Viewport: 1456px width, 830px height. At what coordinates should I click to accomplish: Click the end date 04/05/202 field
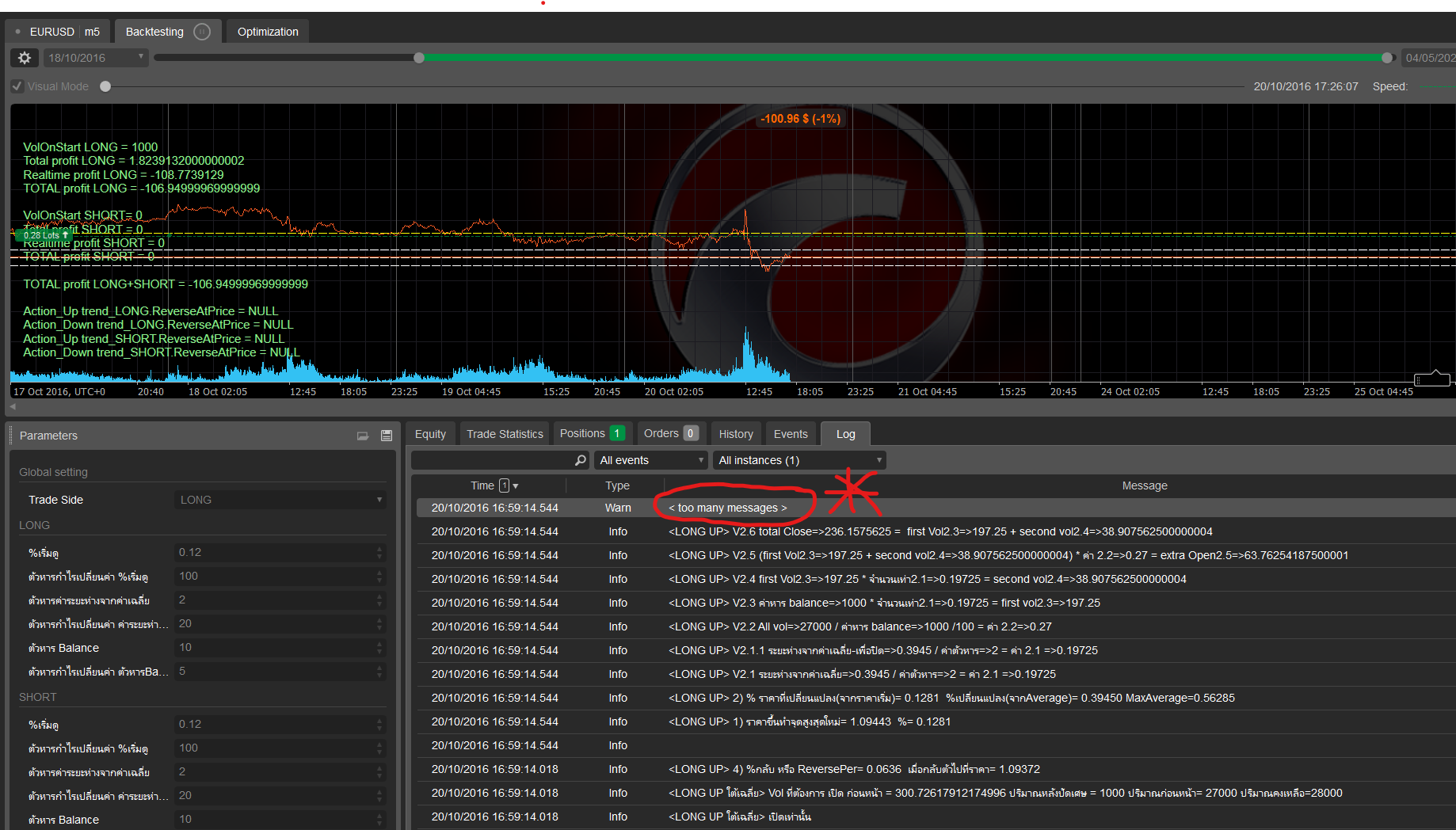[1428, 58]
